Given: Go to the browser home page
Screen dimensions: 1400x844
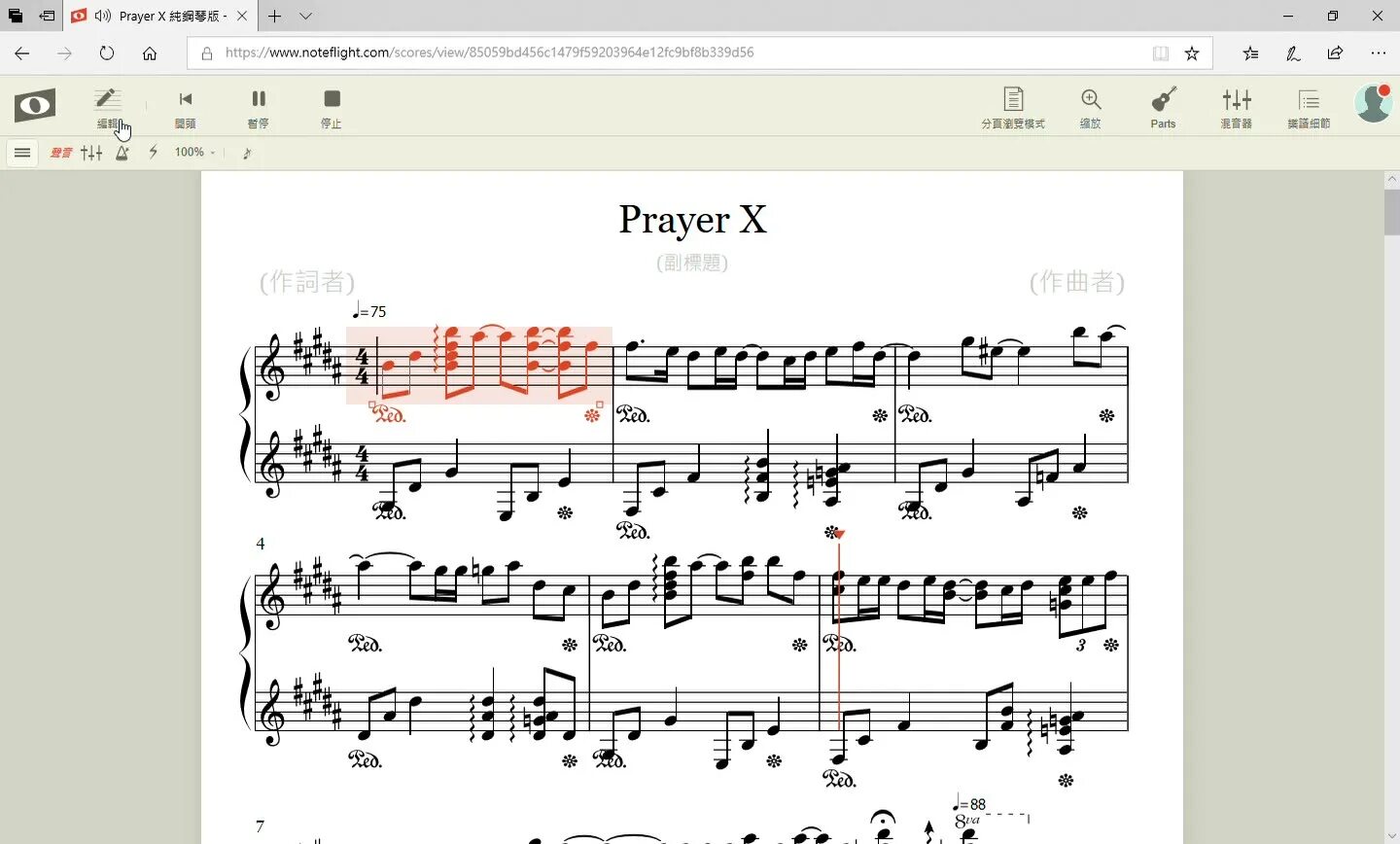Looking at the screenshot, I should click(150, 53).
